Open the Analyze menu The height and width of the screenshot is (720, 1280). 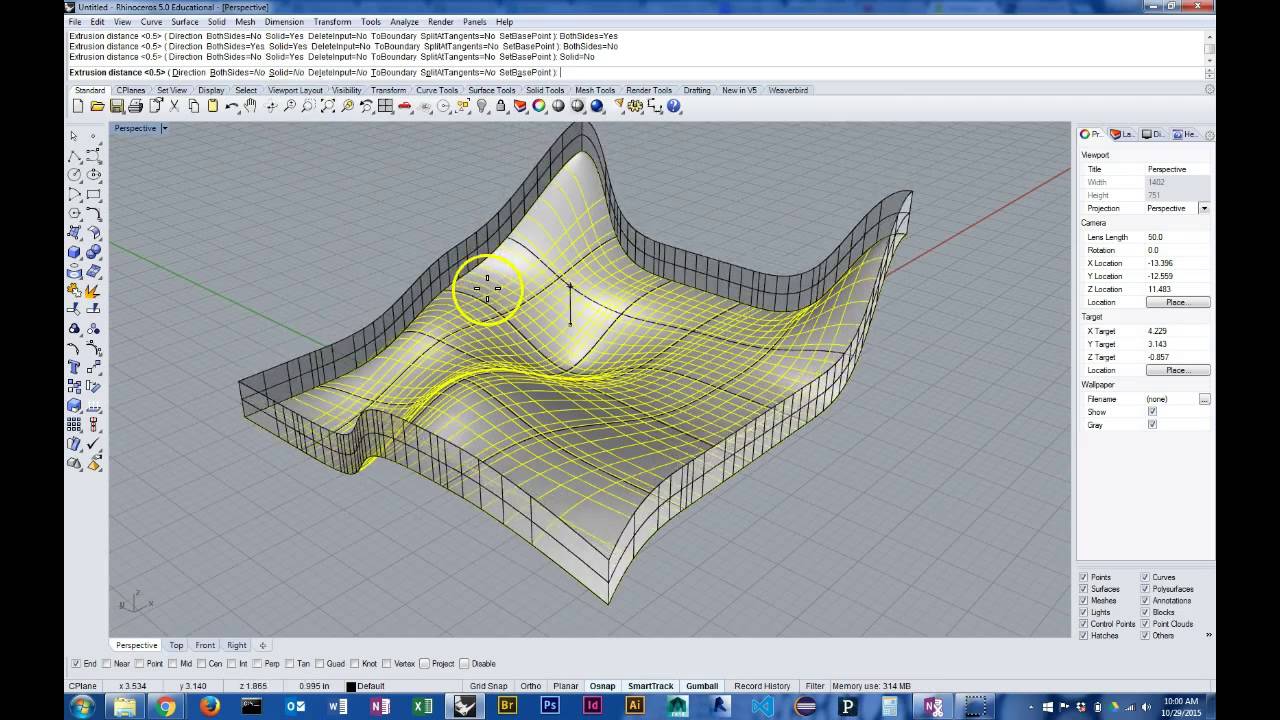pos(404,21)
